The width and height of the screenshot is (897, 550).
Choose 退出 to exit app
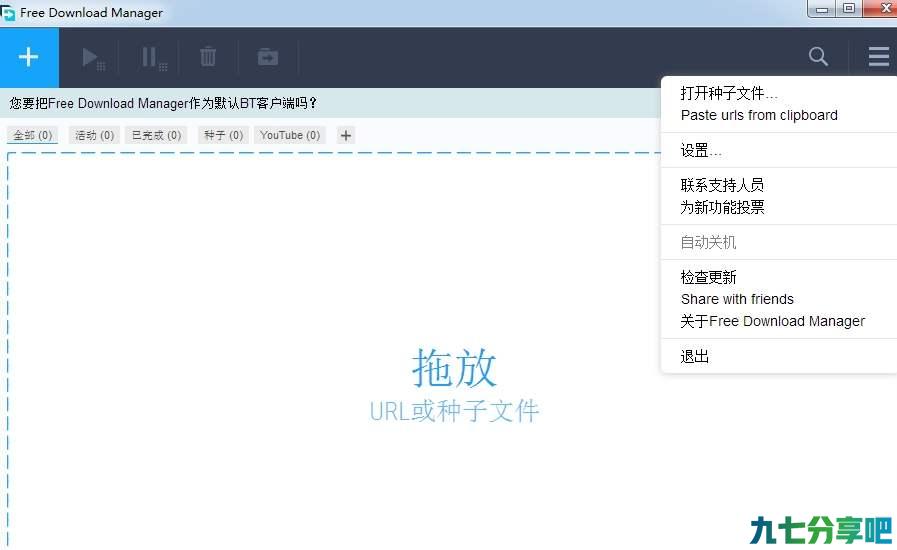point(694,357)
